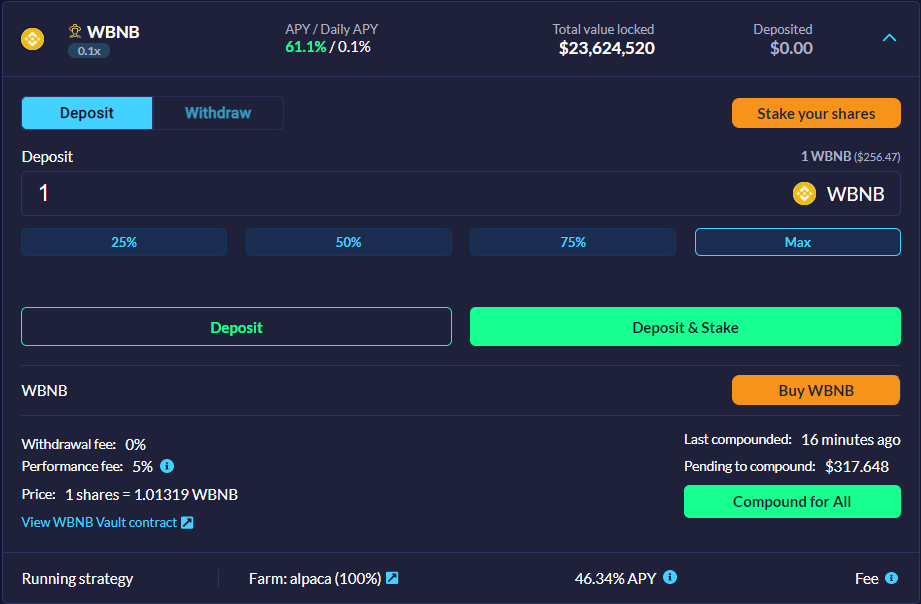Open external link icon next to Vault contract
The height and width of the screenshot is (604, 921).
[x=187, y=522]
